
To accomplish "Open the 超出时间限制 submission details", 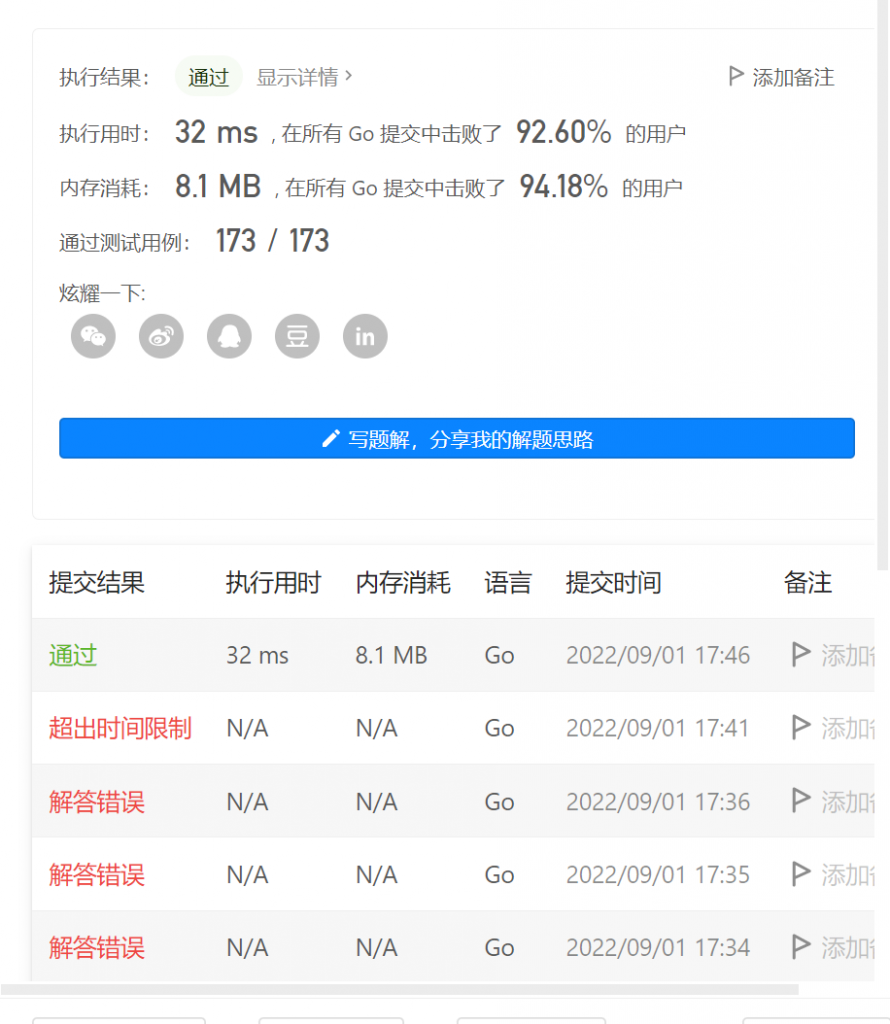I will pyautogui.click(x=119, y=728).
